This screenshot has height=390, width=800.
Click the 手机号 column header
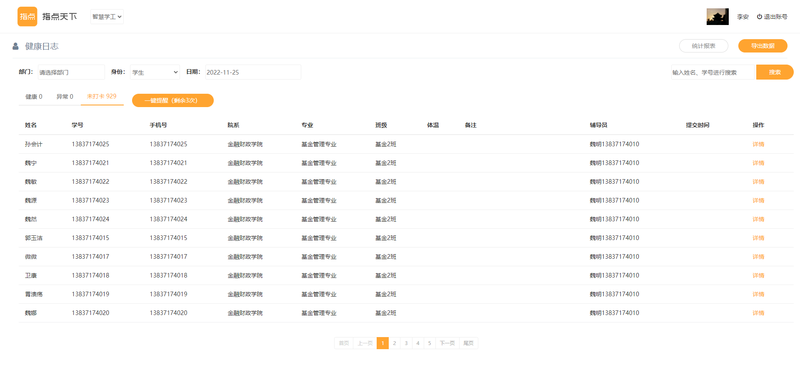point(158,125)
